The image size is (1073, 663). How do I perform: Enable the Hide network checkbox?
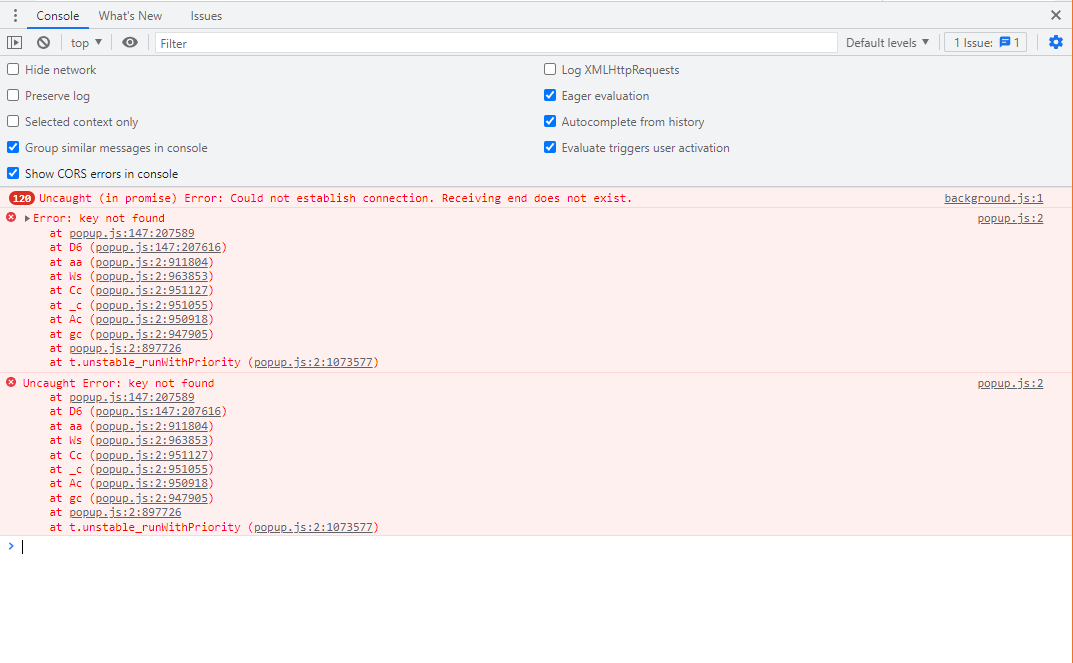tap(12, 69)
